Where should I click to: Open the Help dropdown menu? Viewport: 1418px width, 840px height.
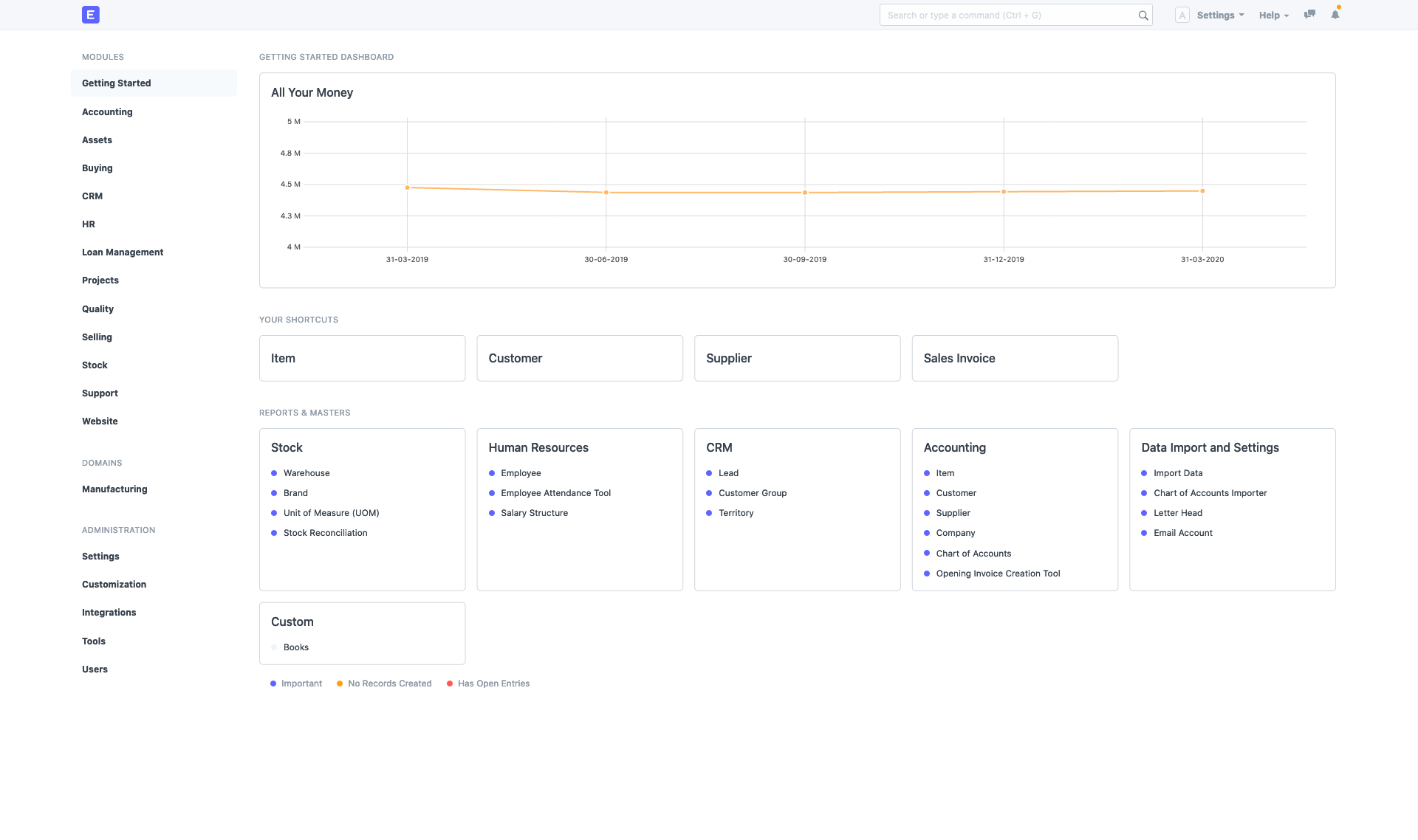[1273, 15]
